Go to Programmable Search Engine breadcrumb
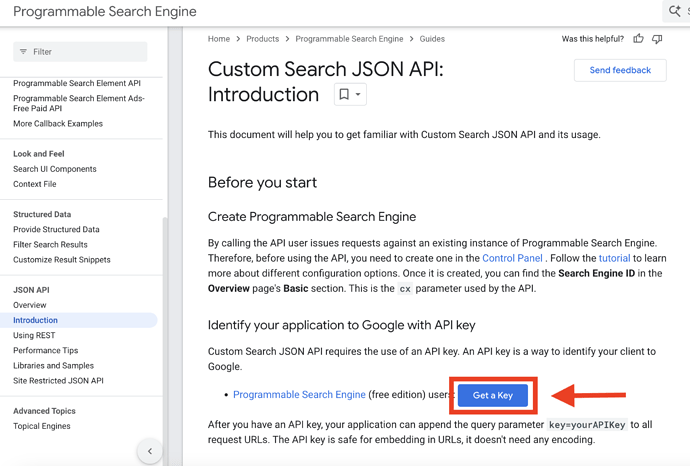 coord(349,39)
